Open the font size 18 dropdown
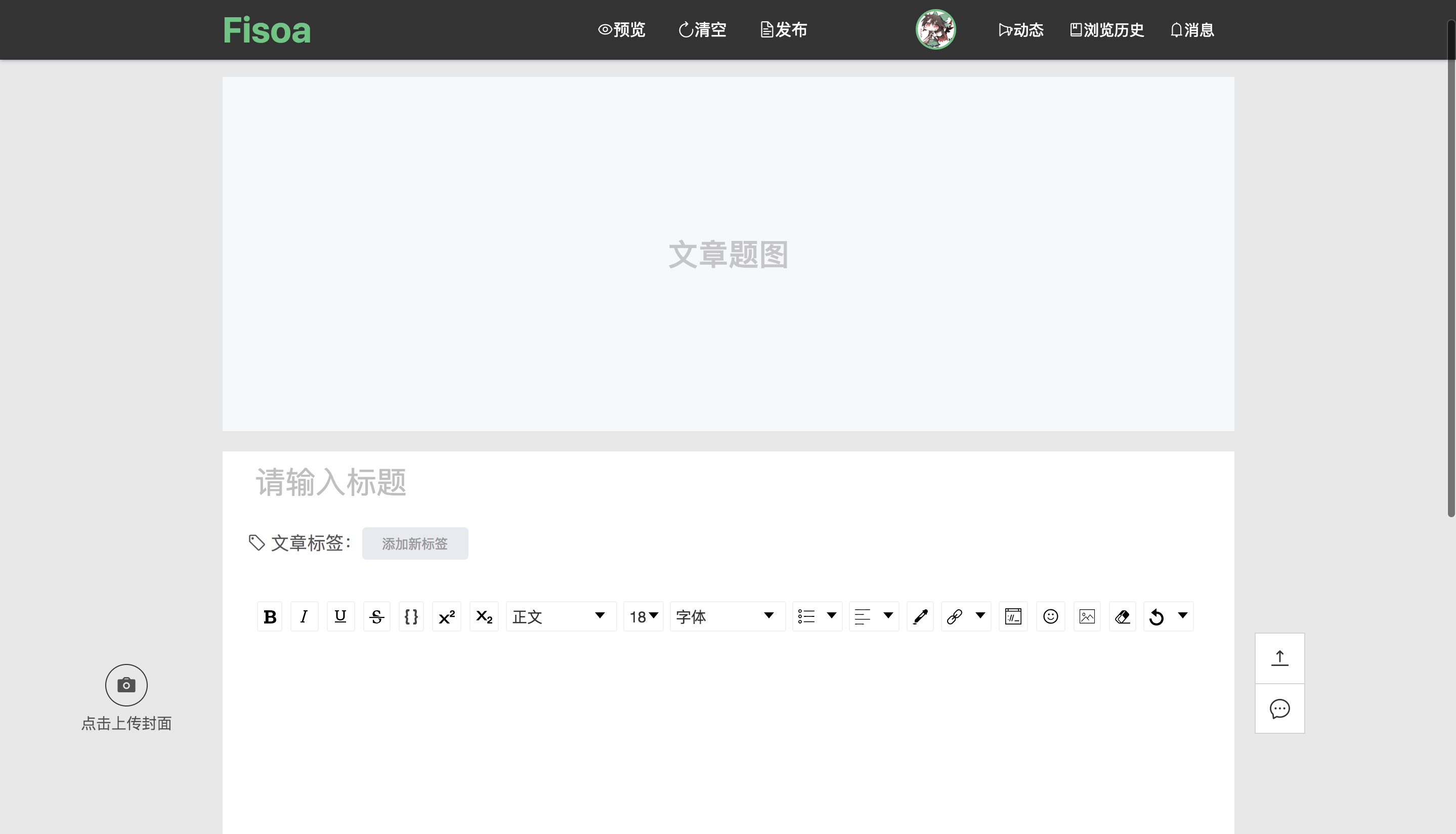The width and height of the screenshot is (1456, 834). pos(643,617)
